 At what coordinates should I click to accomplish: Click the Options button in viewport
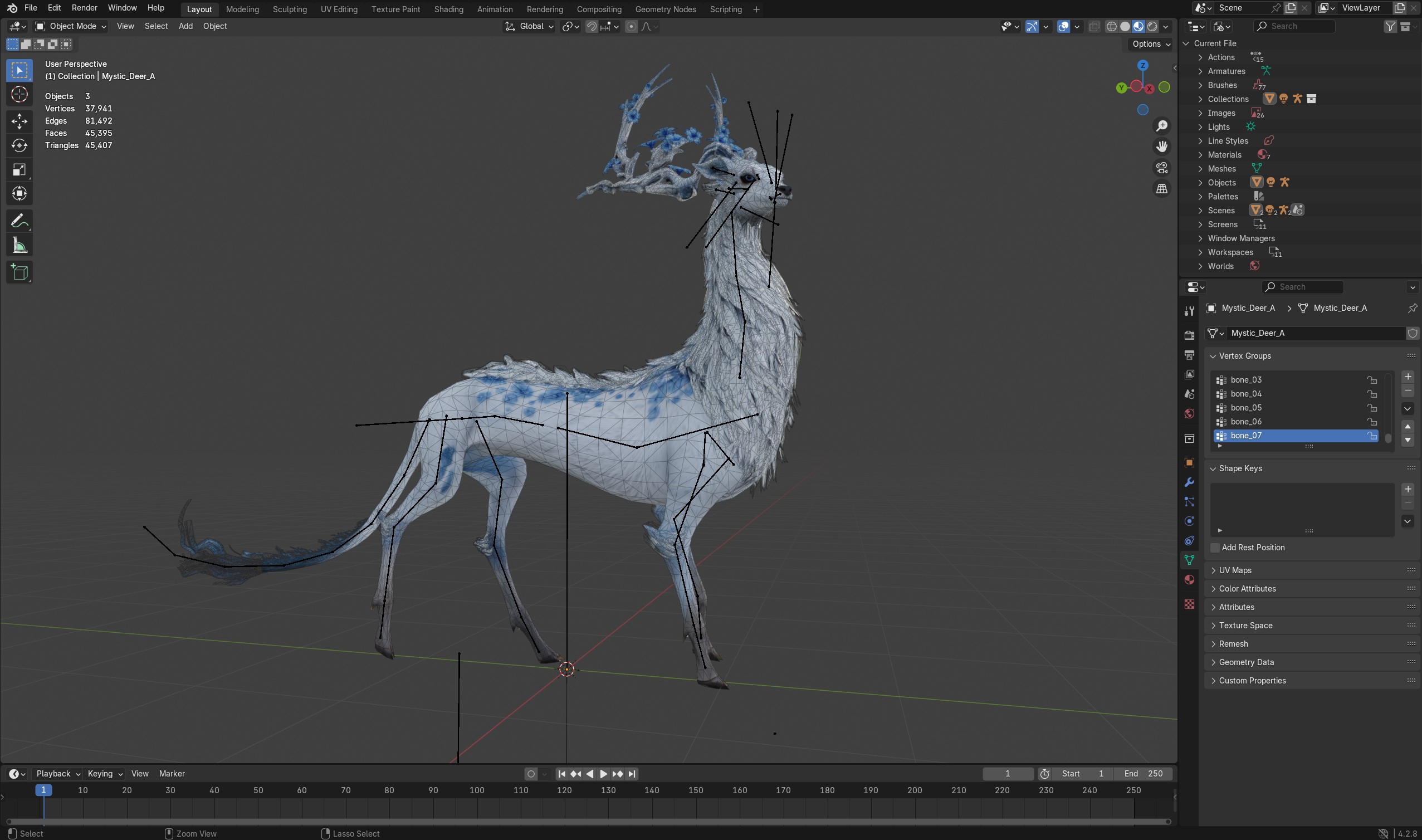pos(1151,44)
